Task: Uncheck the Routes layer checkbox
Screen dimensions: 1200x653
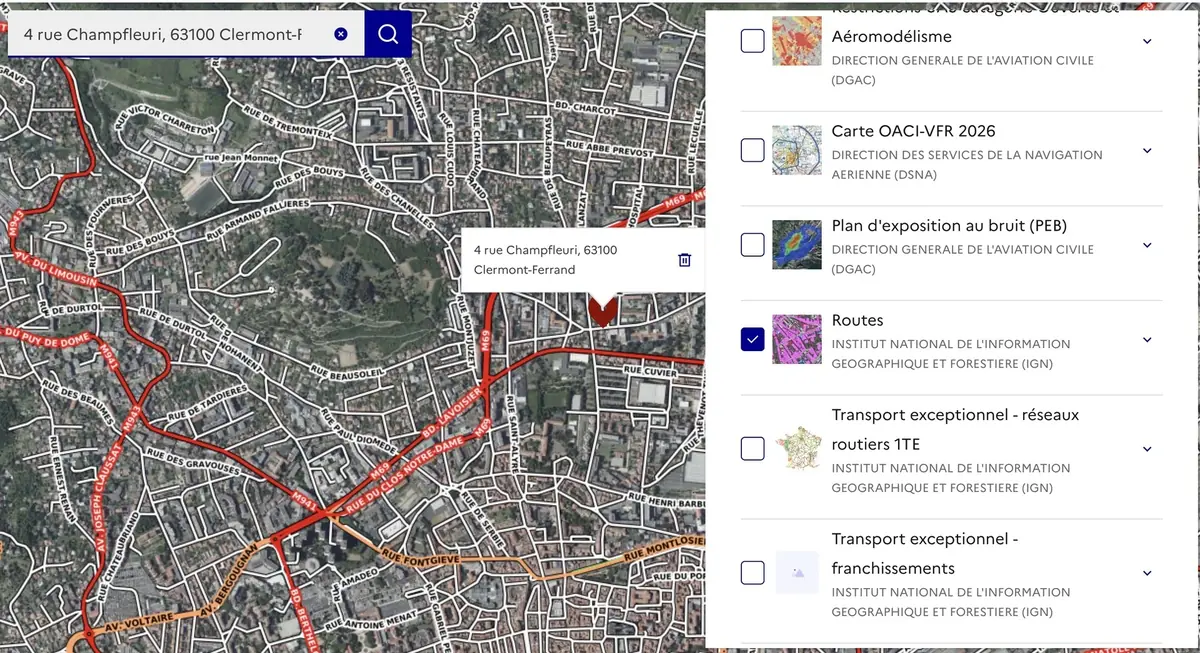Action: 753,340
